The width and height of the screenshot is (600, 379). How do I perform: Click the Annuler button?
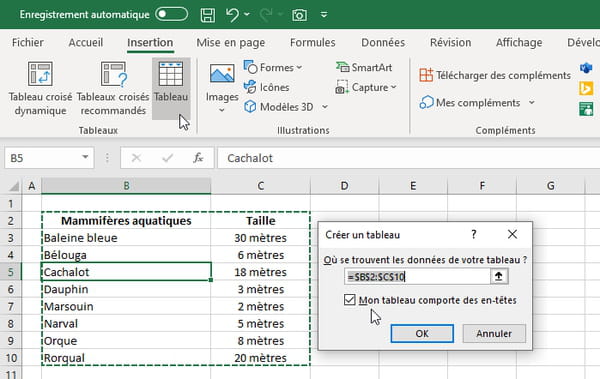pos(494,333)
